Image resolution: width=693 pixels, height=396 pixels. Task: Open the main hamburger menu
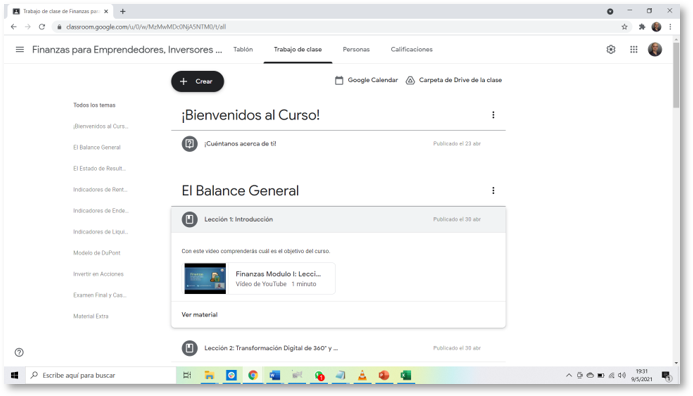pos(19,50)
